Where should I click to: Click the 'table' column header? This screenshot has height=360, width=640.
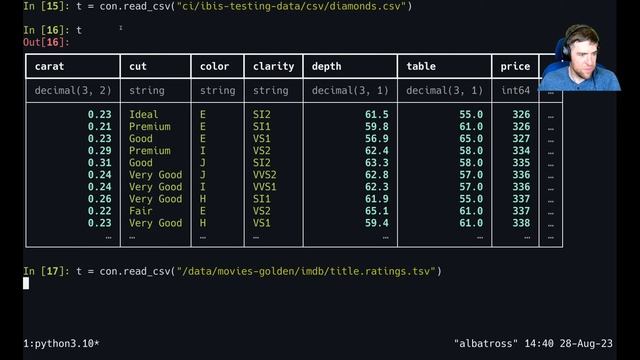coord(421,66)
